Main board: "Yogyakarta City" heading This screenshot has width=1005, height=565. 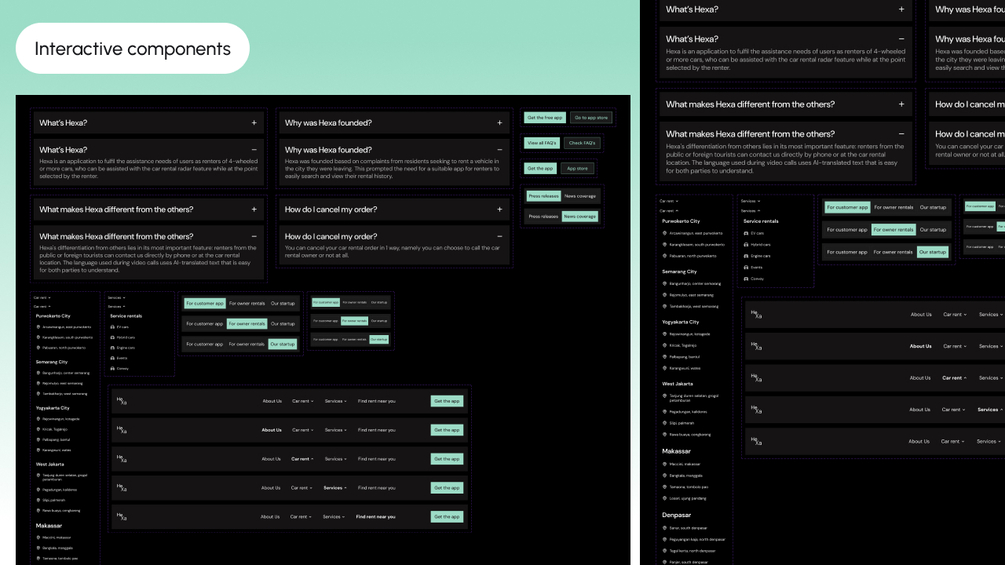53,407
